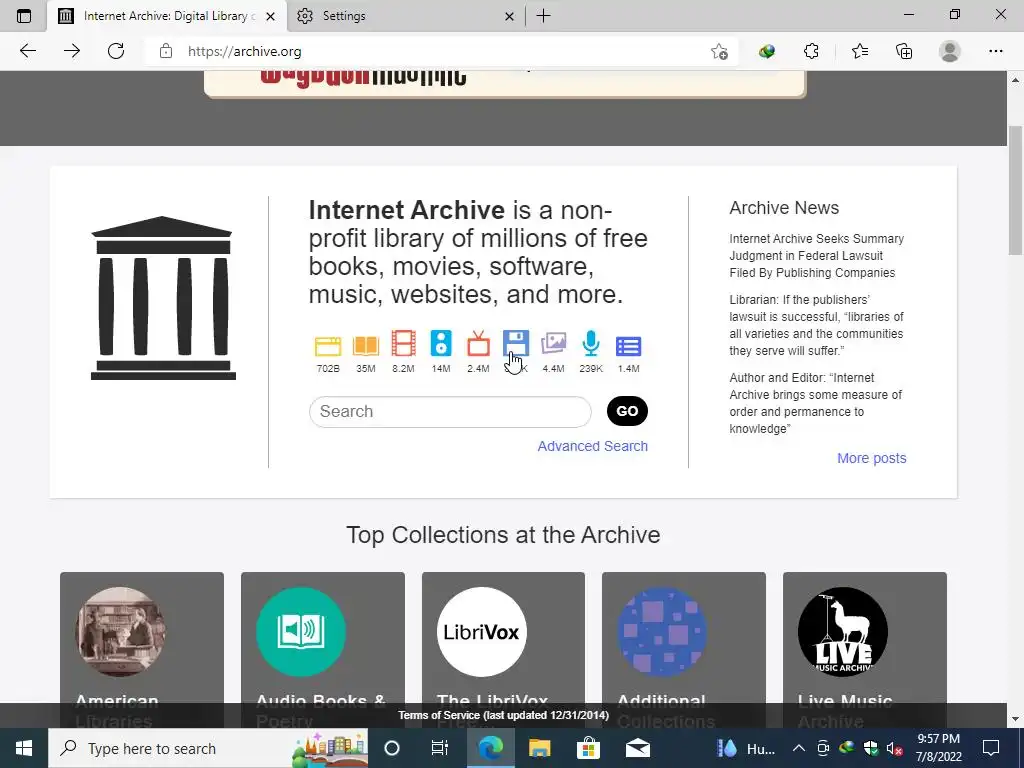
Task: Open the tab actions menu
Action: click(24, 16)
